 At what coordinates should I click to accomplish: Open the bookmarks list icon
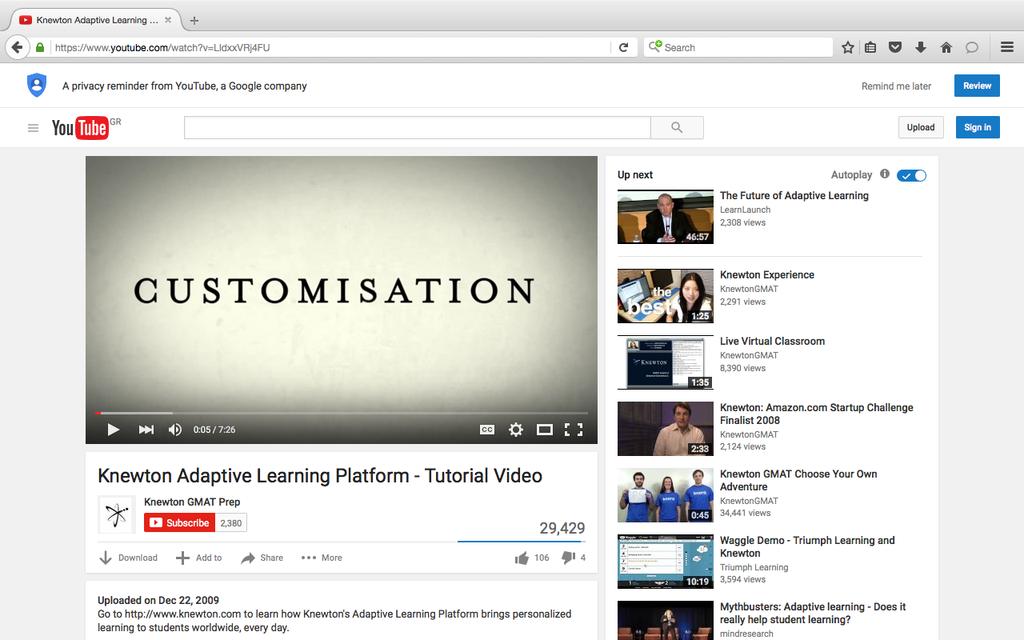click(871, 47)
